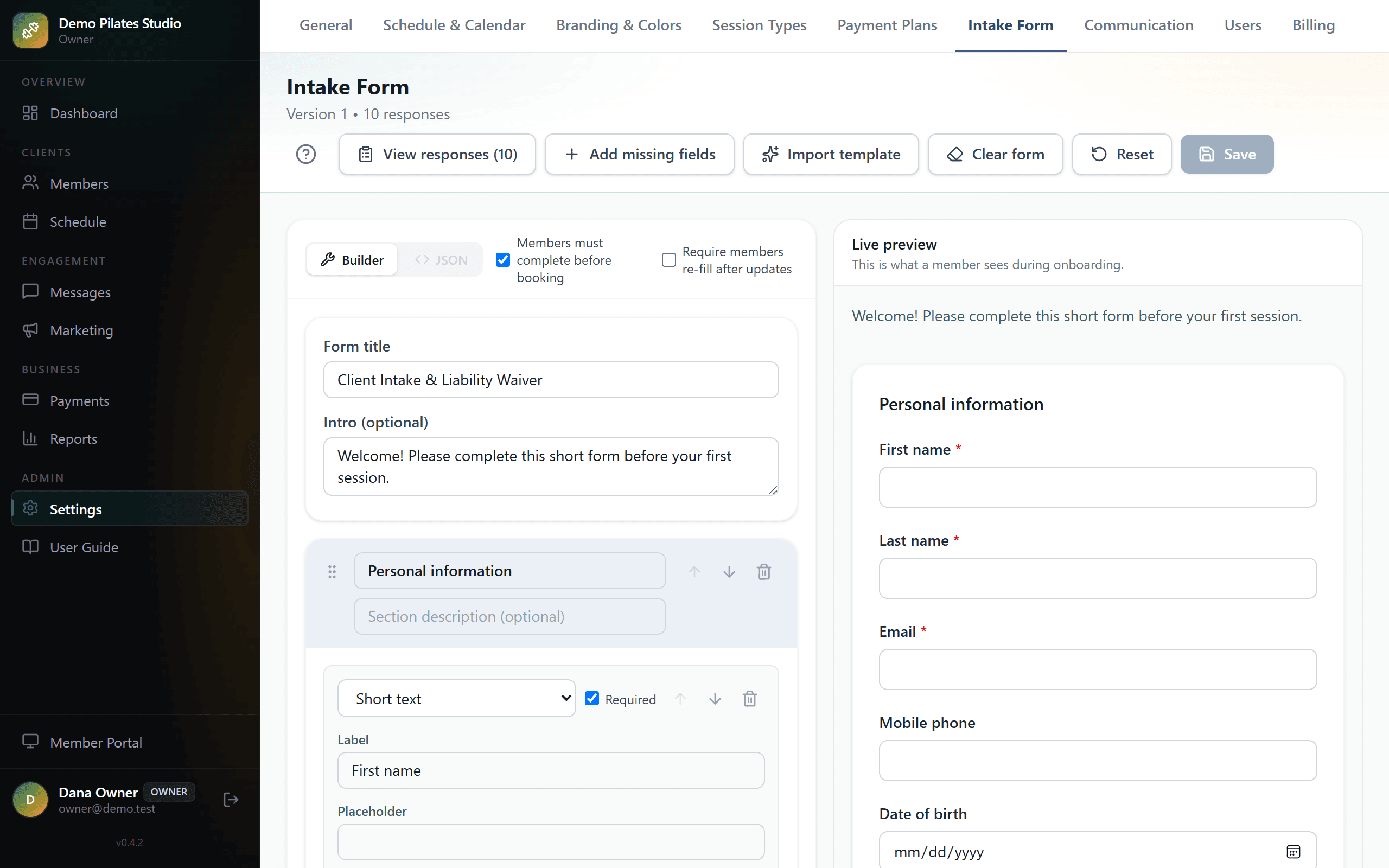Click owner@demo.test email text

pyautogui.click(x=107, y=808)
